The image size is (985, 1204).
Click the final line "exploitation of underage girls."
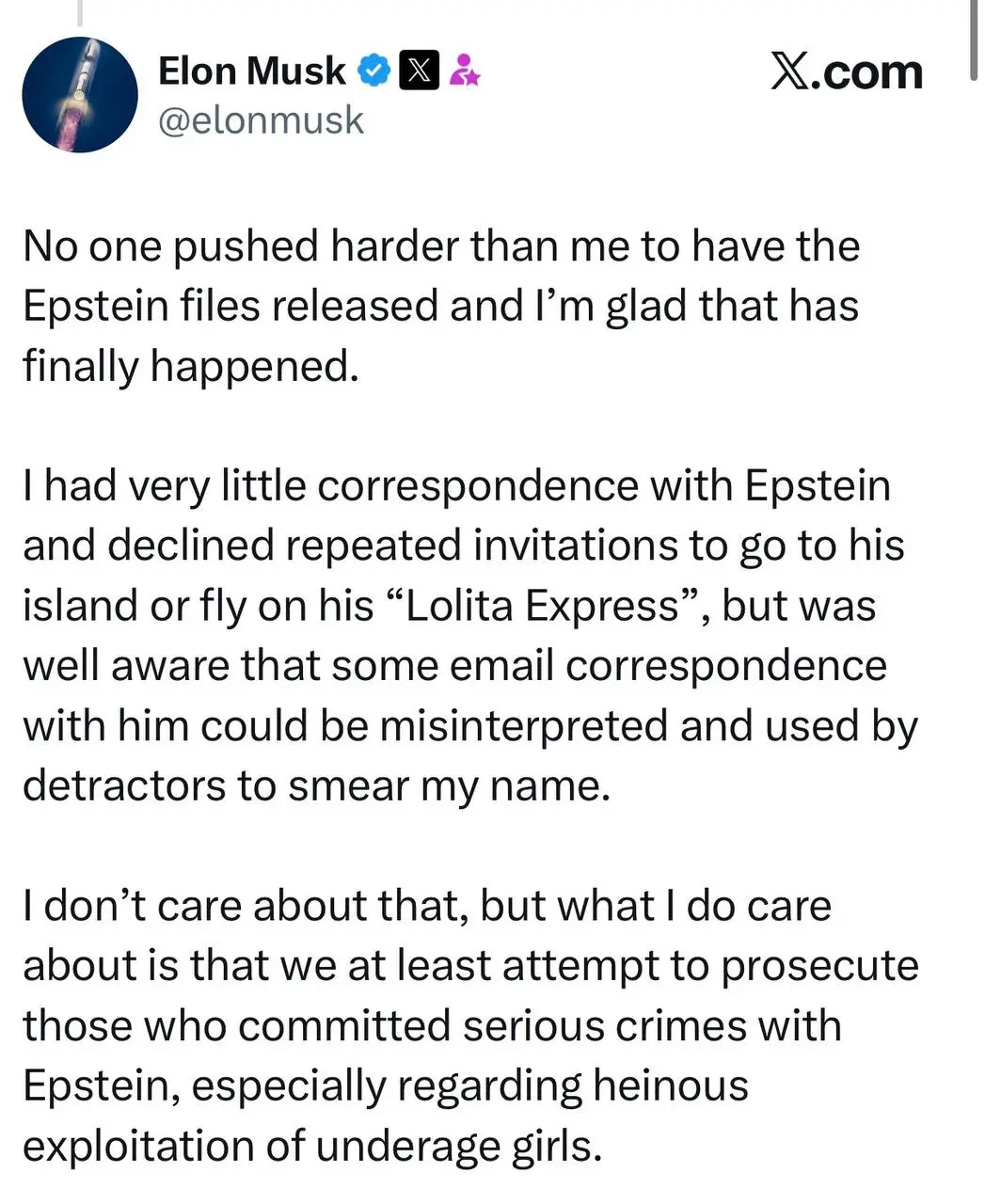311,1146
